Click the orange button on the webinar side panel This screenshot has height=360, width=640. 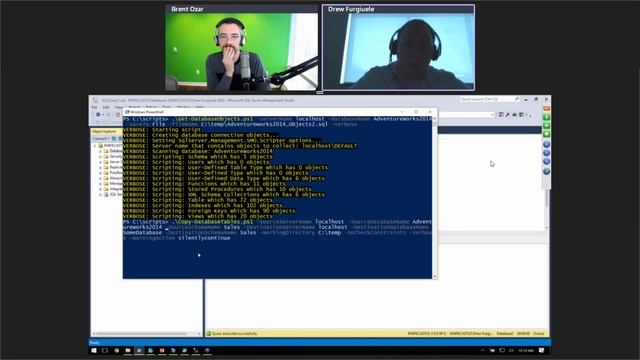546,109
